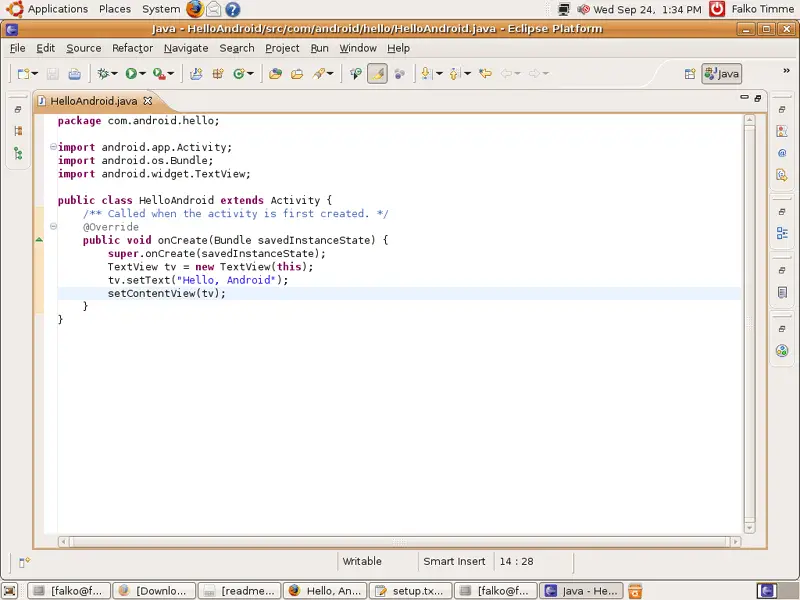Click the Javadoc @ icon in right trim
This screenshot has height=600, width=800.
pyautogui.click(x=782, y=153)
